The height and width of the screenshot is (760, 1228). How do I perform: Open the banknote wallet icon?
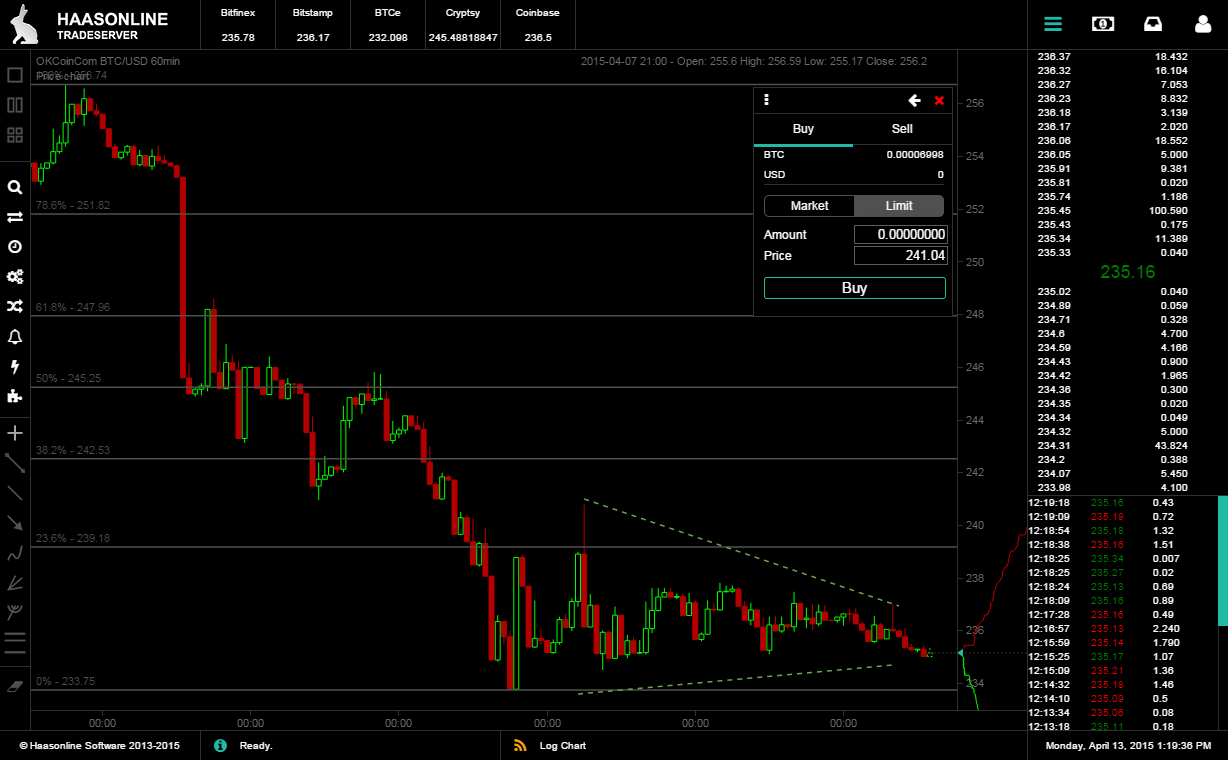[1103, 24]
